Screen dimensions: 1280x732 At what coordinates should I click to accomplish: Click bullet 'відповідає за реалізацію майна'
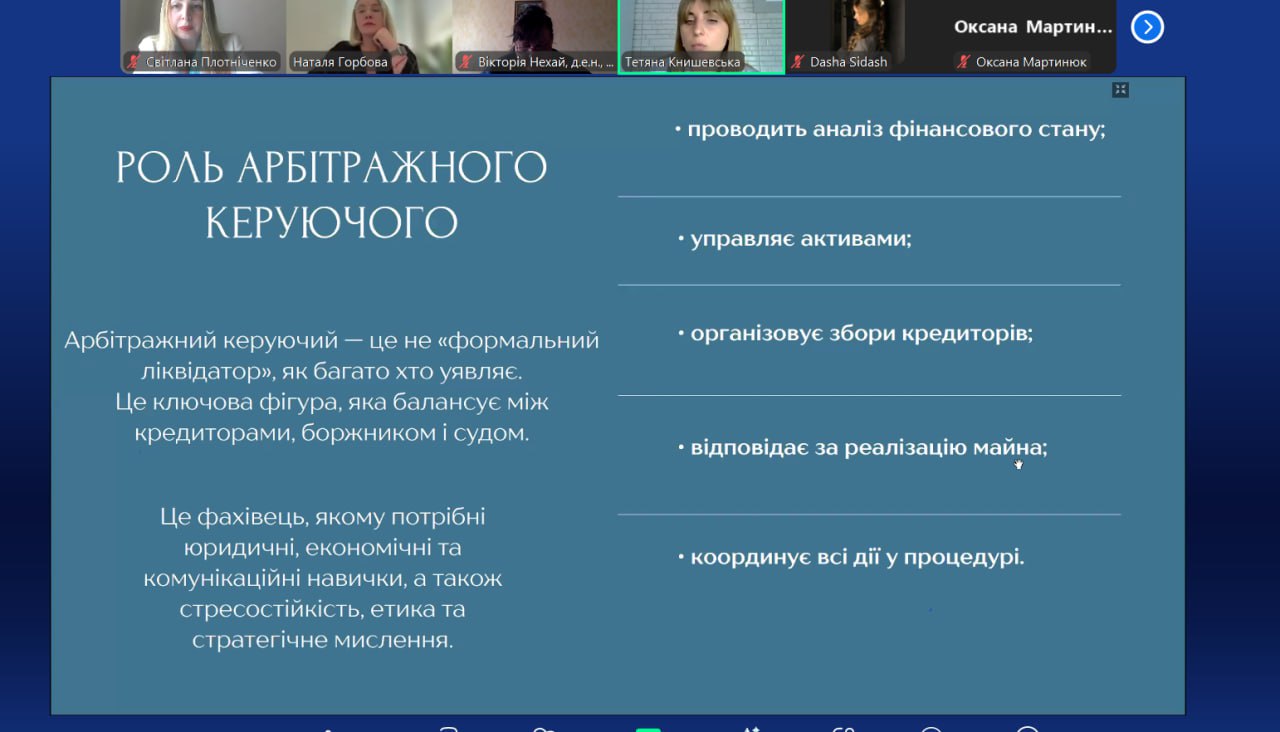click(x=862, y=448)
